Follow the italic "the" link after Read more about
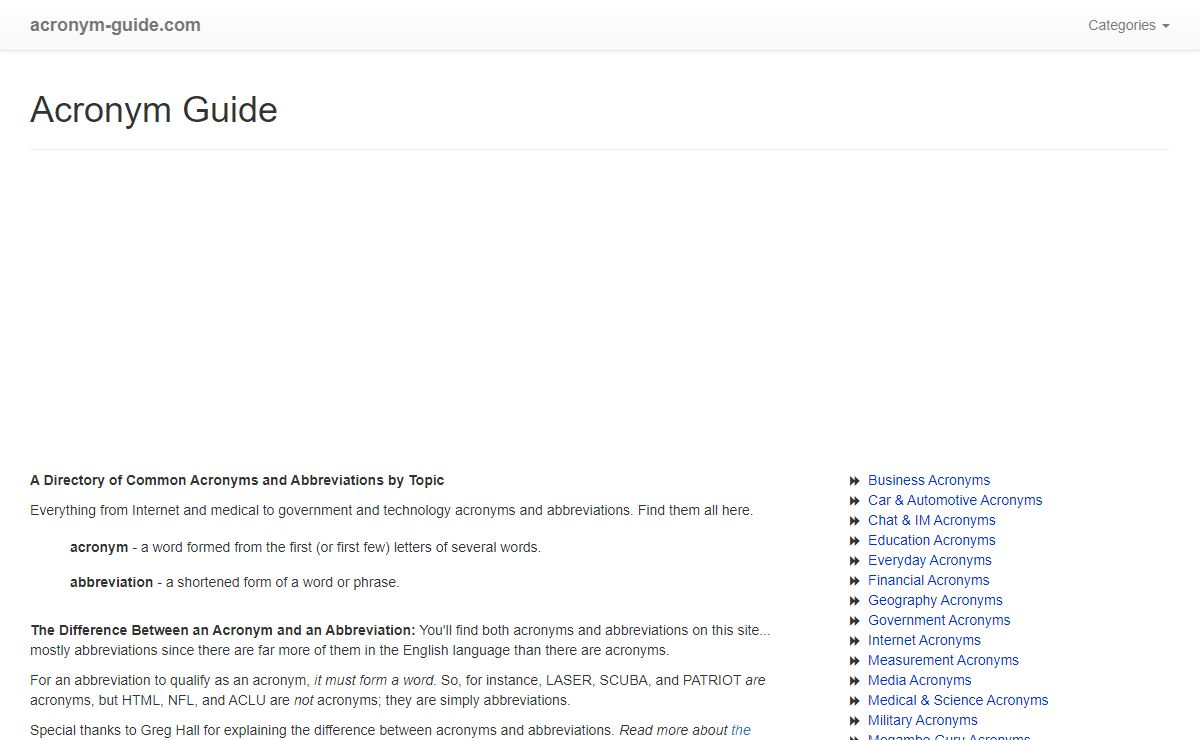Image resolution: width=1200 pixels, height=740 pixels. click(740, 730)
